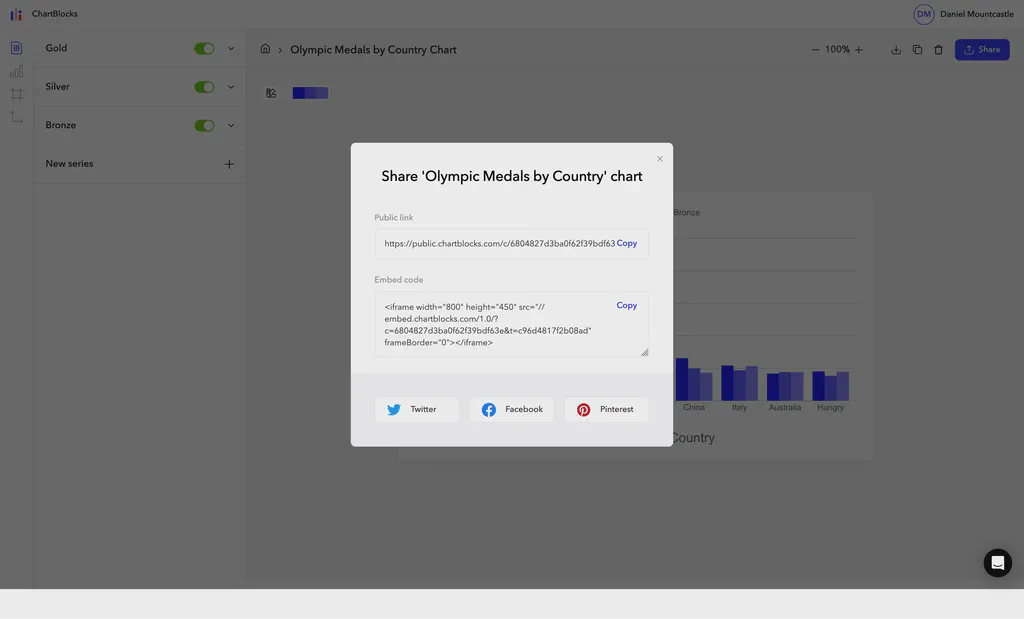
Task: Download the chart using the download icon
Action: pos(896,48)
